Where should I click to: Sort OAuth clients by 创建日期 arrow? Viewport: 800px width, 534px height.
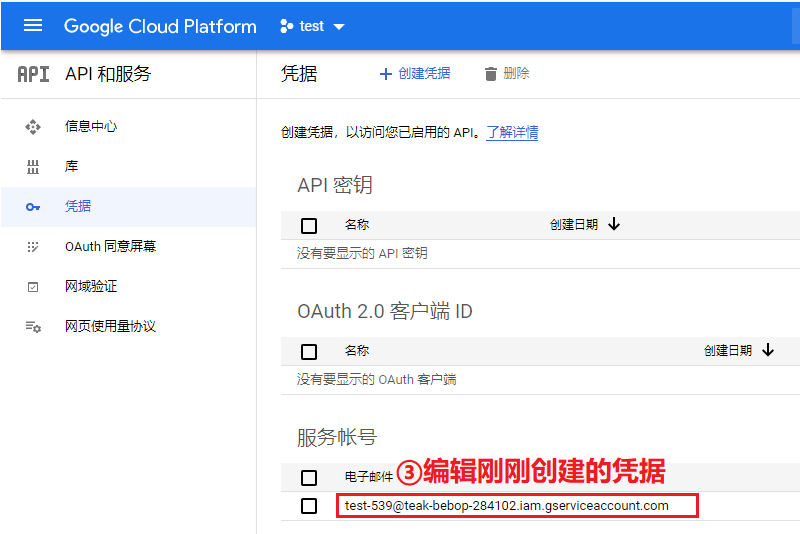[x=768, y=350]
